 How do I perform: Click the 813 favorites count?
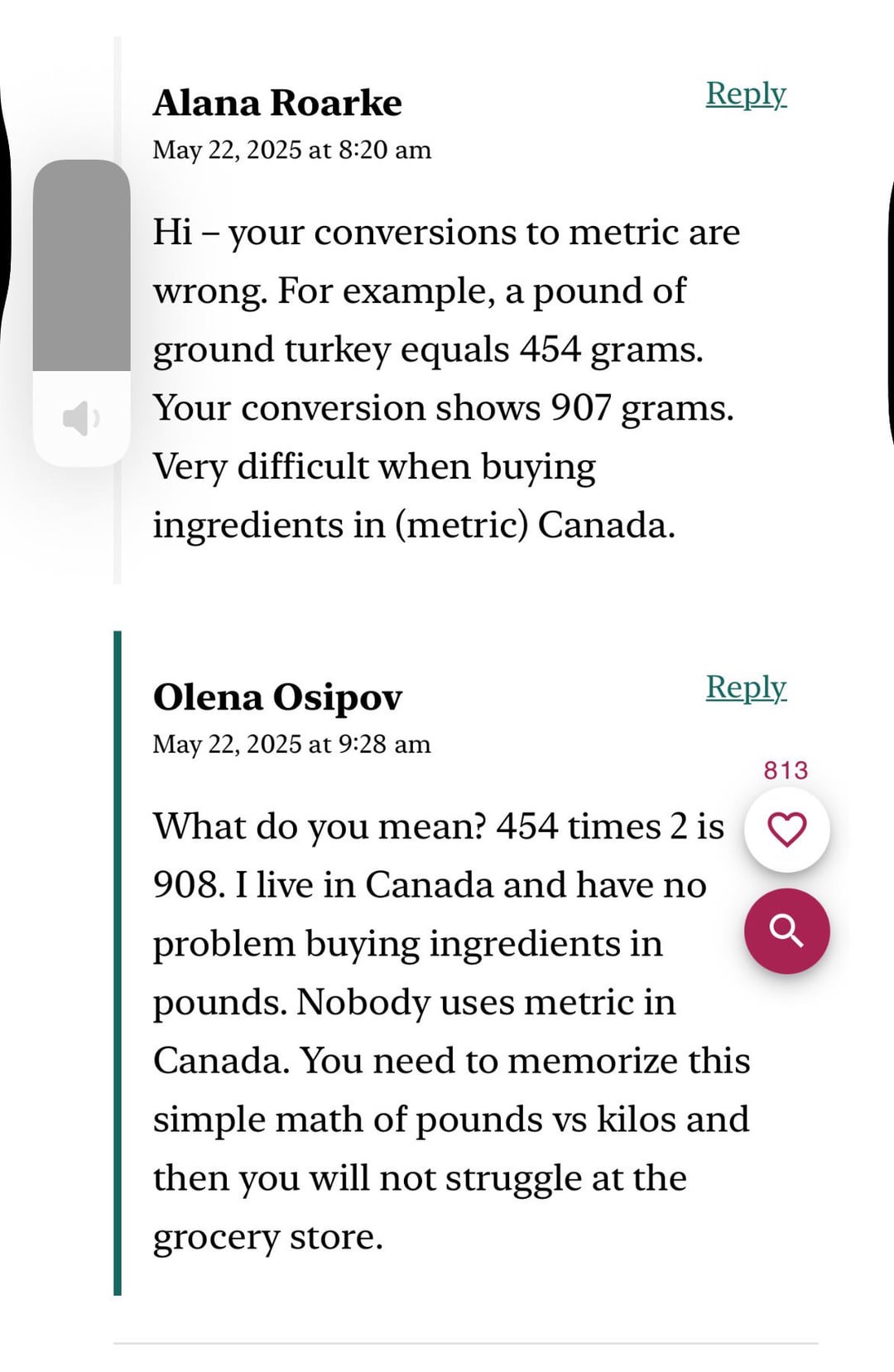786,770
